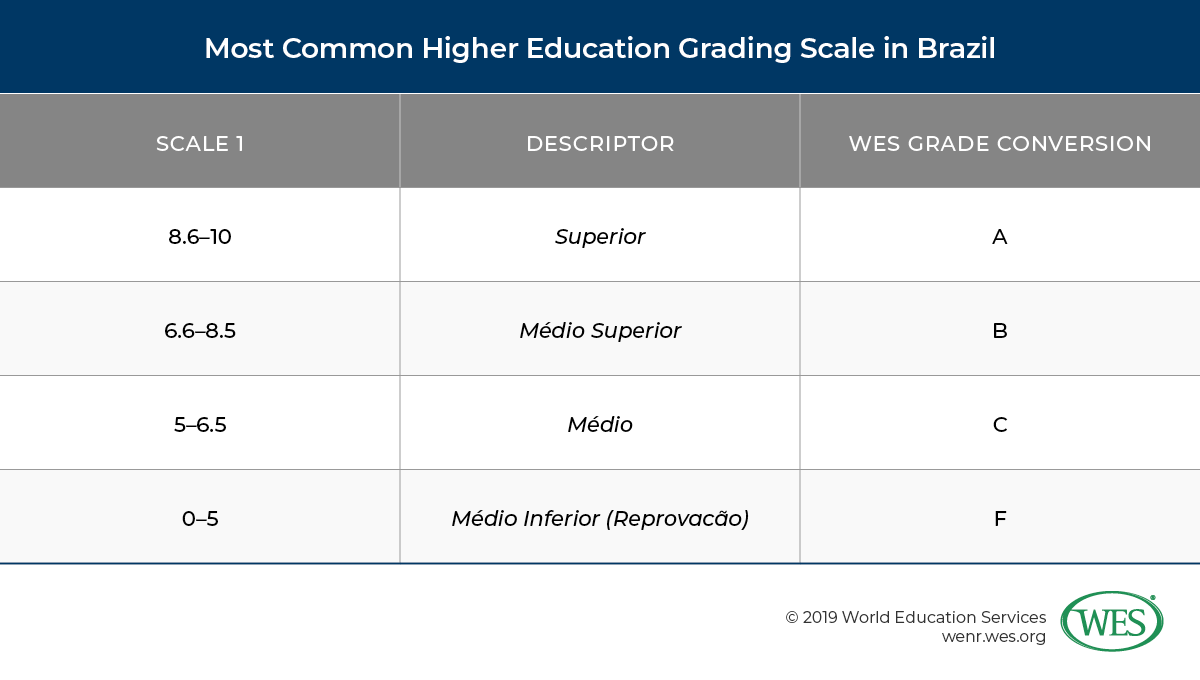Screen dimensions: 1200x680
Task: Click the grade B conversion cell
Action: (x=1000, y=331)
